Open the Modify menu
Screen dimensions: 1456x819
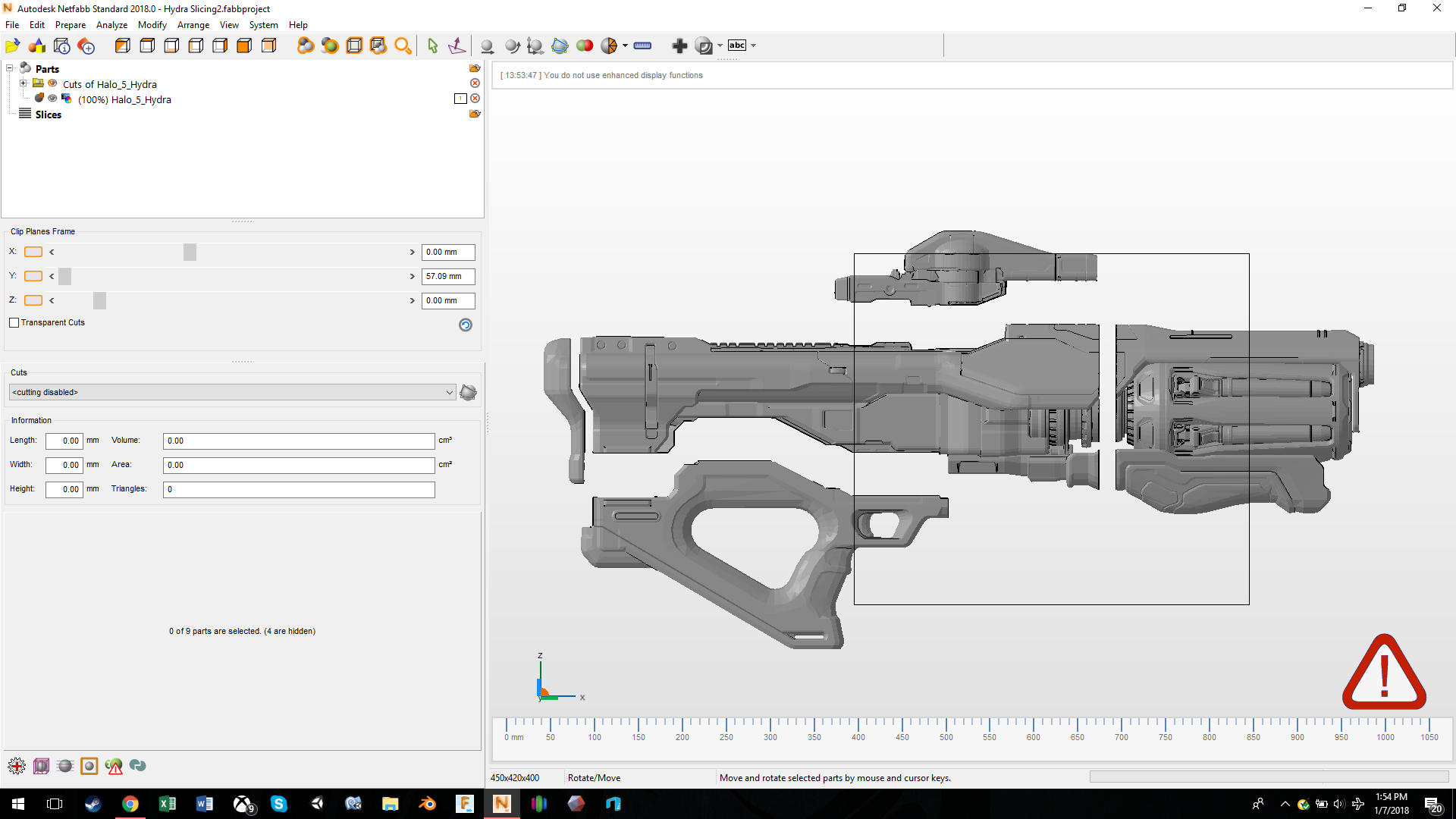[152, 25]
